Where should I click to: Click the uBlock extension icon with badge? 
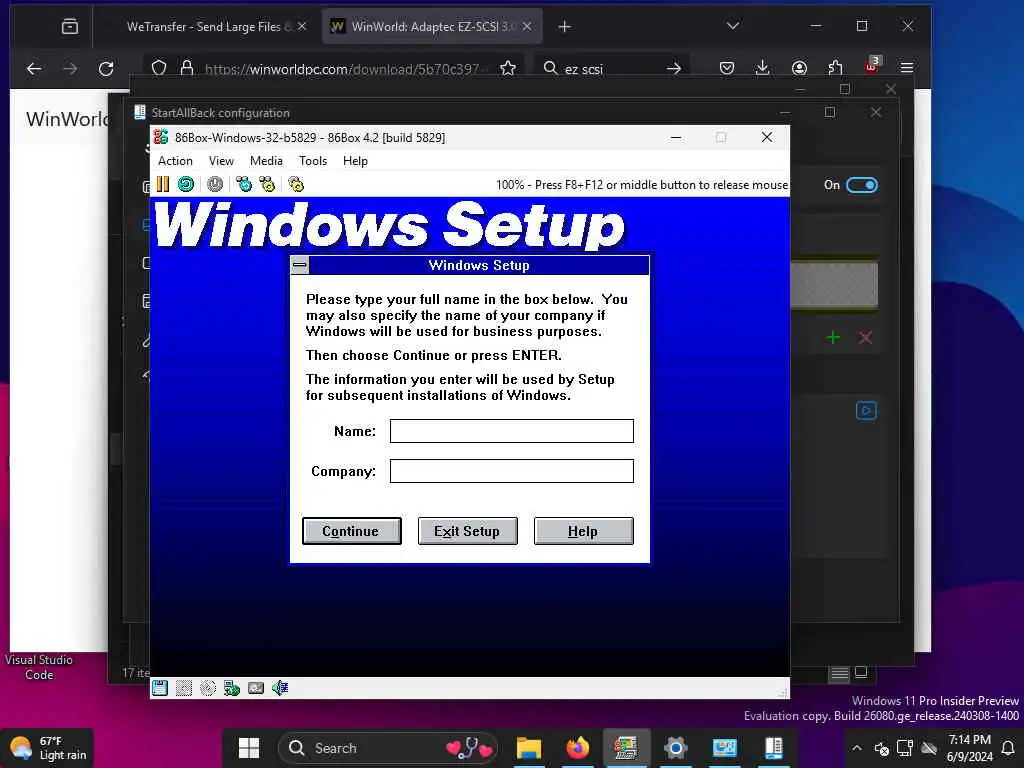coord(872,65)
